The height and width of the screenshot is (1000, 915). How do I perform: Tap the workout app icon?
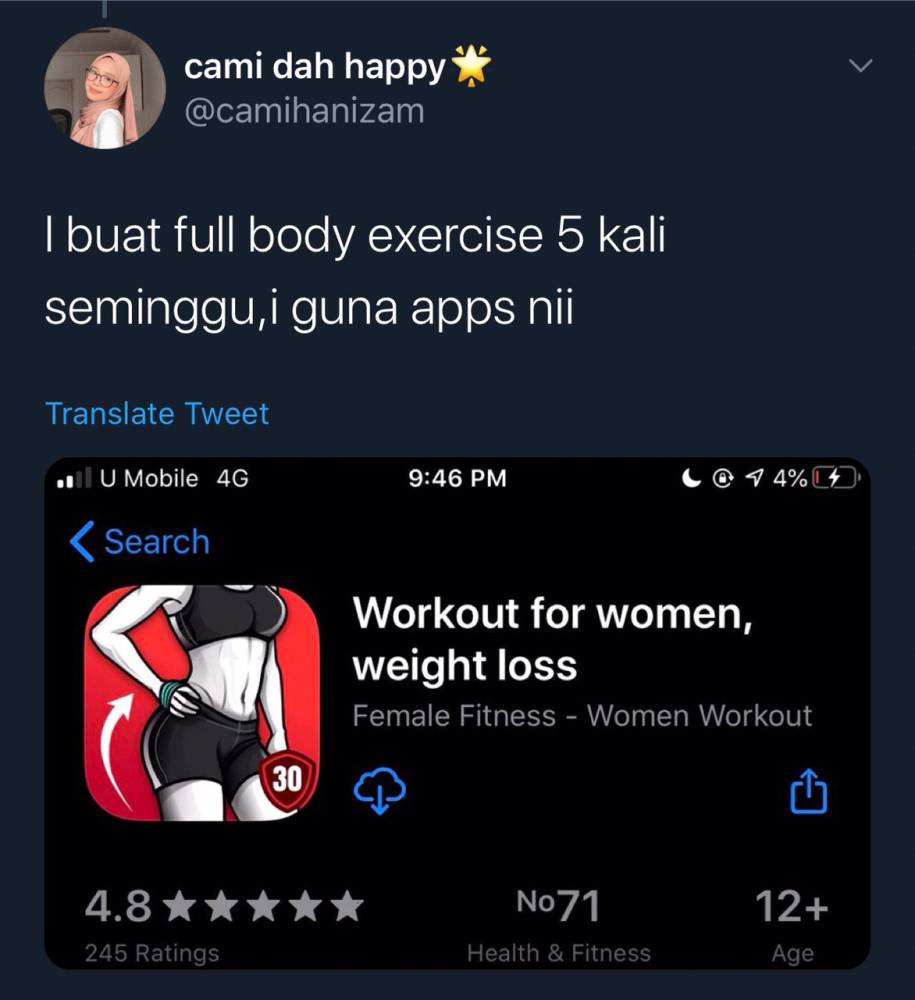[202, 703]
